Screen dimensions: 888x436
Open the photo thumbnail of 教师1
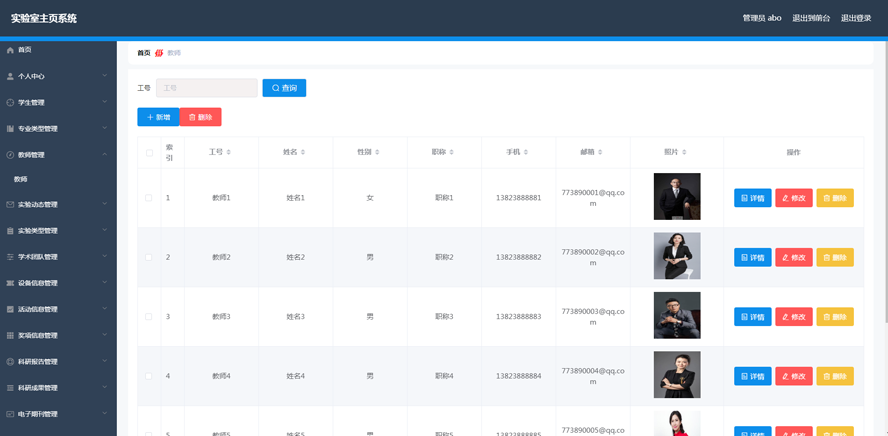click(677, 196)
